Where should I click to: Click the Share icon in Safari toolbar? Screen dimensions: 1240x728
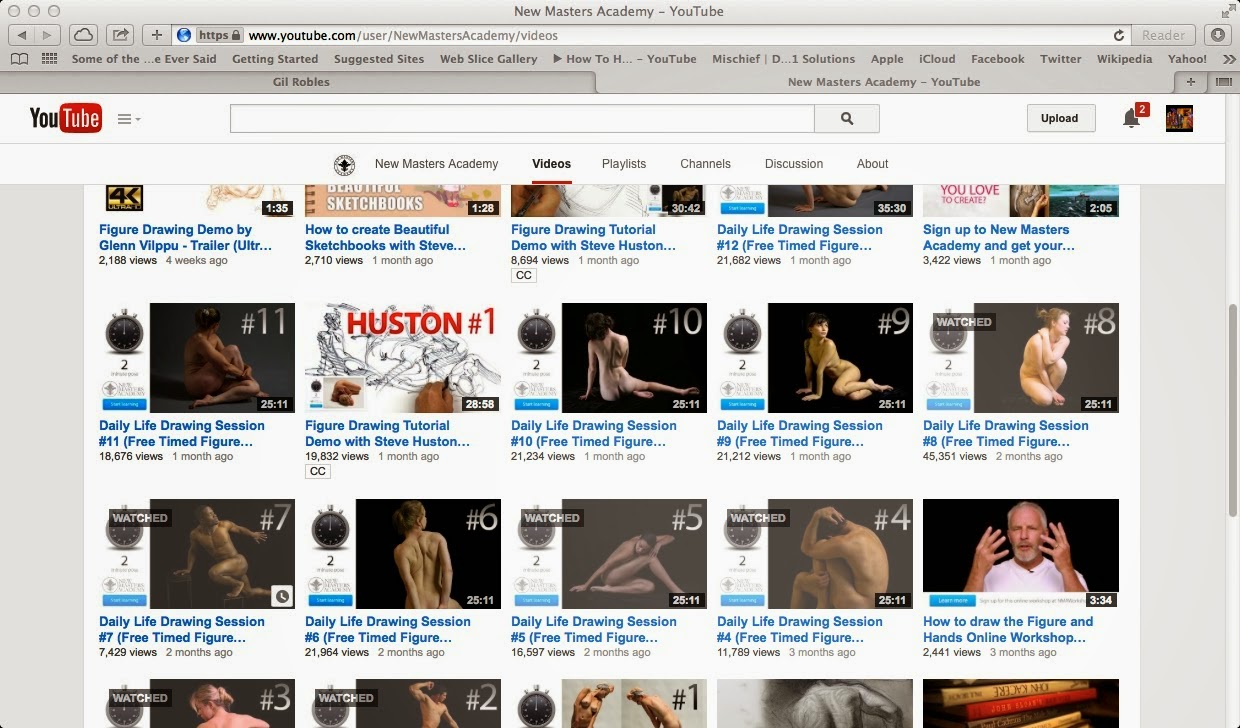click(x=119, y=35)
